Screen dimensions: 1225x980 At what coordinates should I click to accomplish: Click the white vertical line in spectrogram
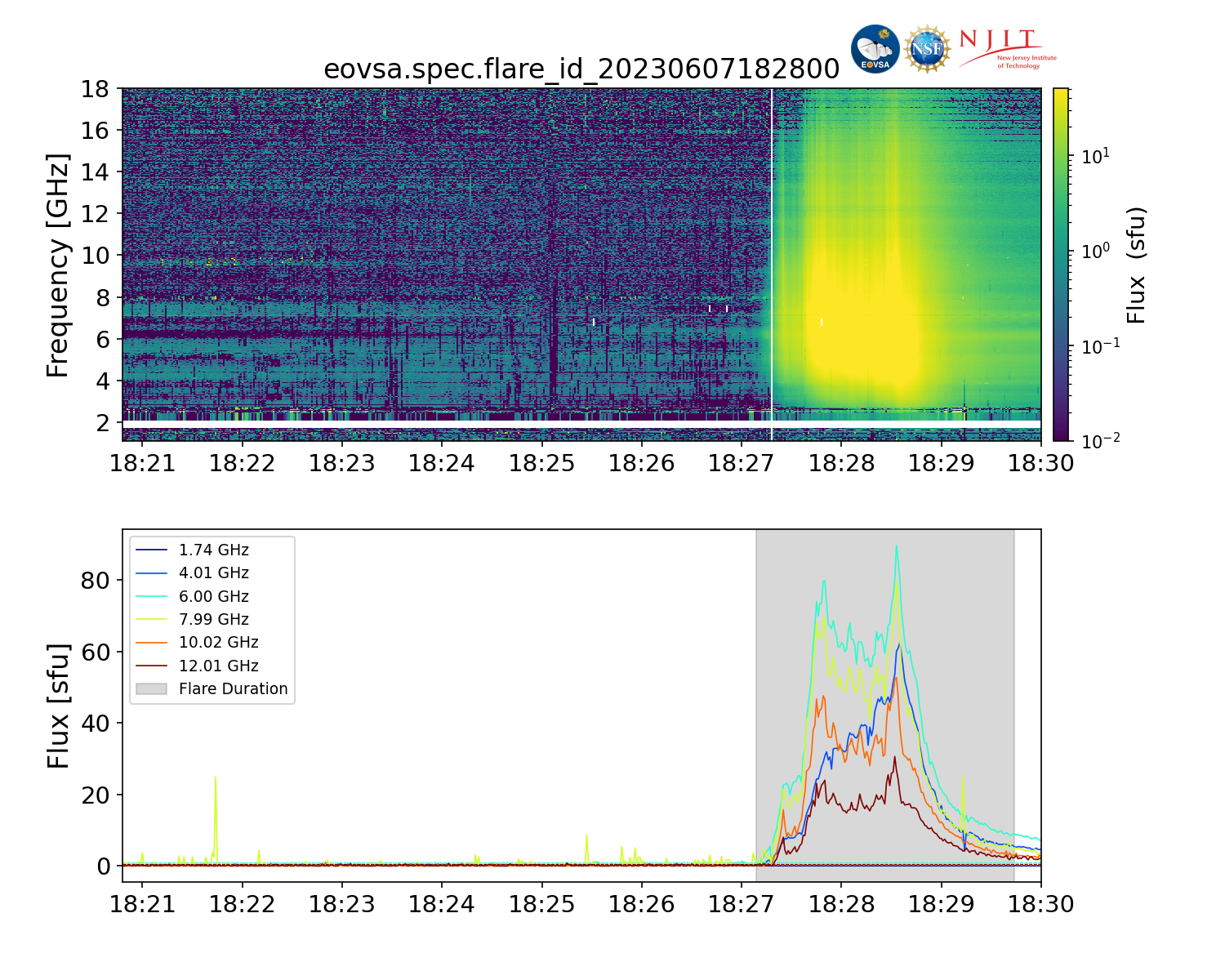tap(772, 265)
